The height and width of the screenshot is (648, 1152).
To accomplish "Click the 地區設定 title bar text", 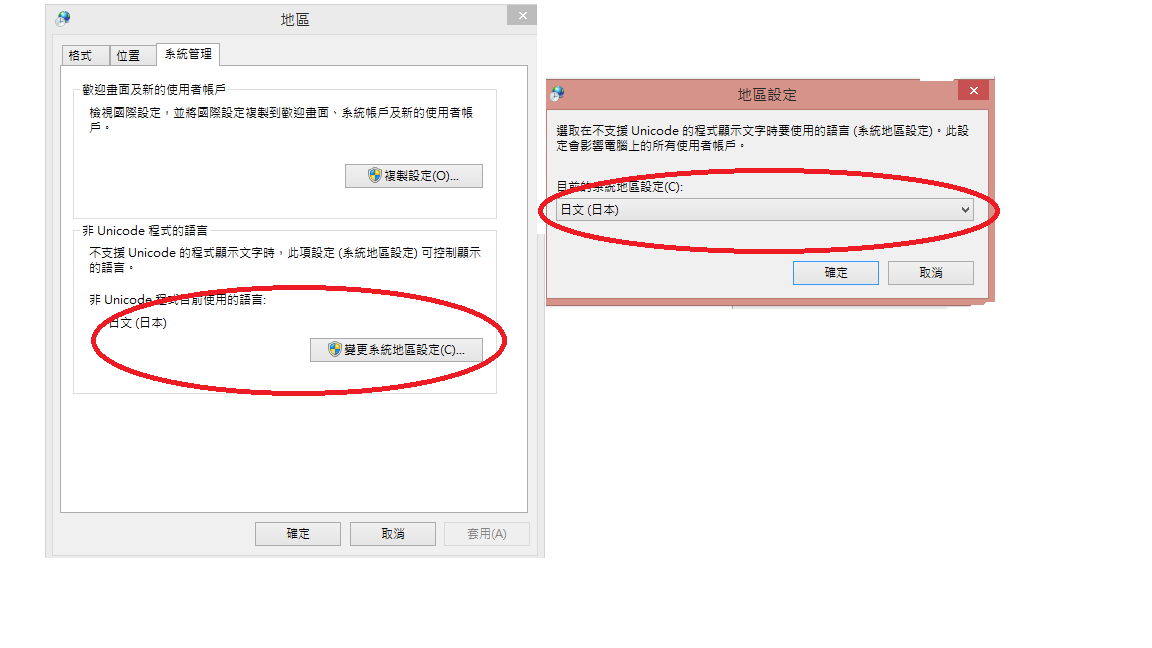I will [767, 94].
